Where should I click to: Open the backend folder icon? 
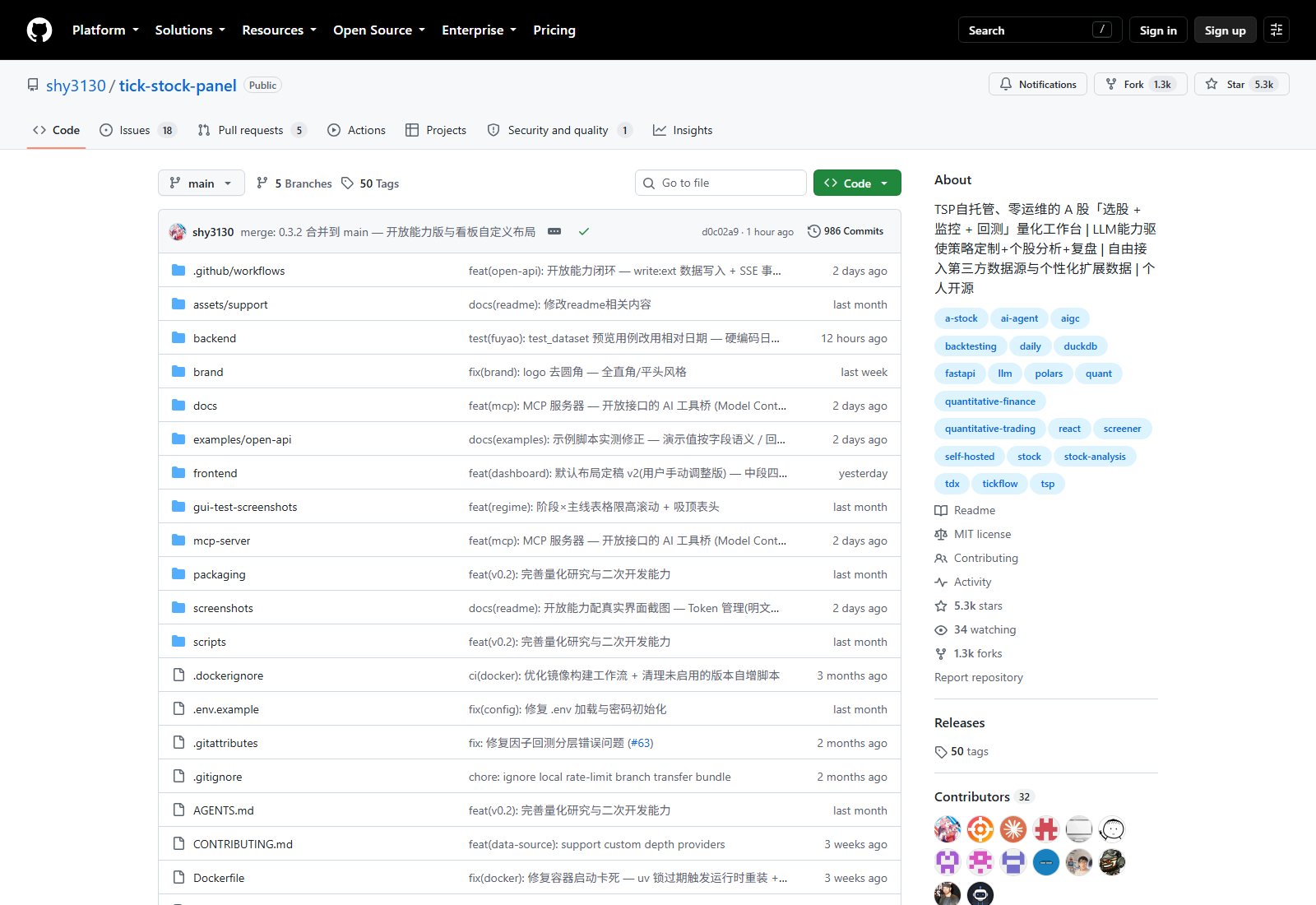point(178,337)
